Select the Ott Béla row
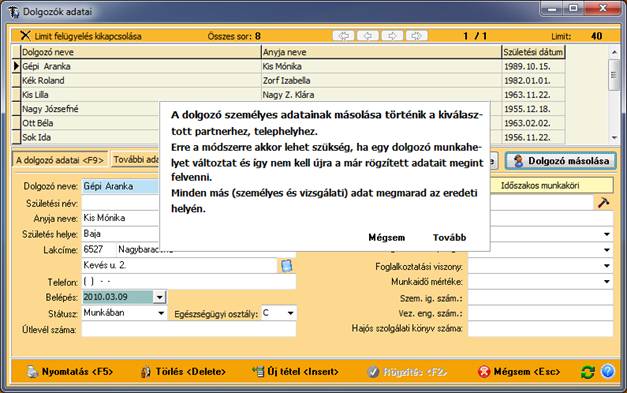 click(x=86, y=123)
